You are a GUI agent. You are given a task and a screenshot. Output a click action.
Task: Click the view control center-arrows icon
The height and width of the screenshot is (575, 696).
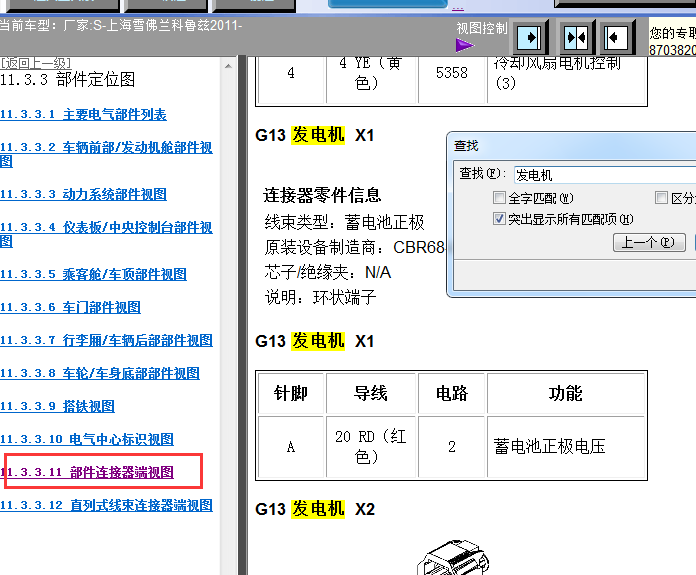[x=576, y=37]
